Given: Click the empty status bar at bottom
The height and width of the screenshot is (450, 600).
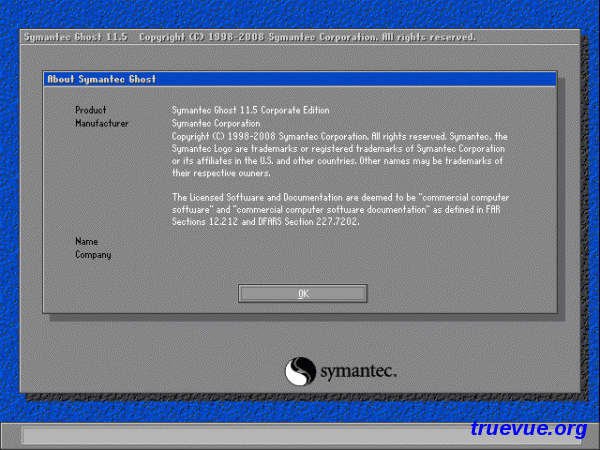Looking at the screenshot, I should tap(300, 435).
